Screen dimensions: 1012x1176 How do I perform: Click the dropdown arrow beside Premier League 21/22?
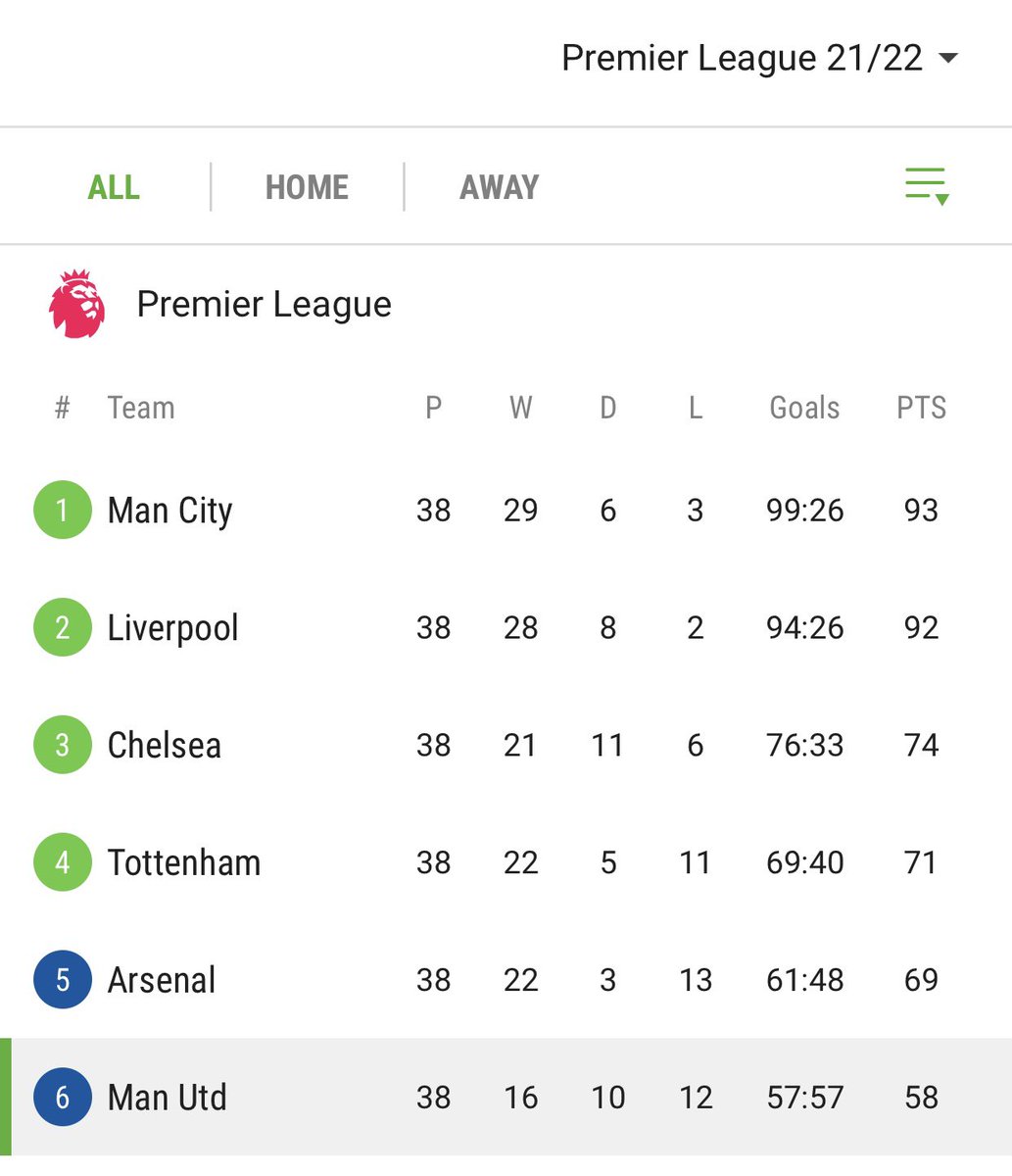947,58
